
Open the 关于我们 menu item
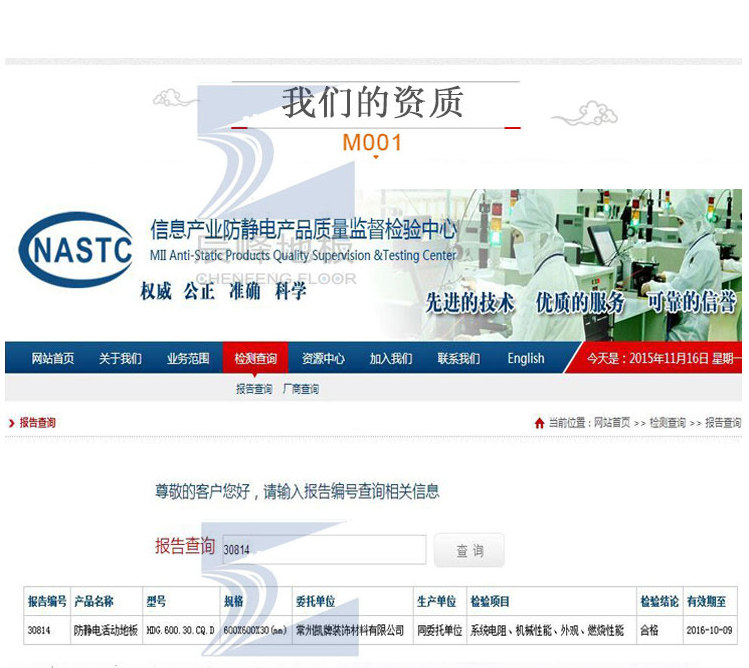120,358
